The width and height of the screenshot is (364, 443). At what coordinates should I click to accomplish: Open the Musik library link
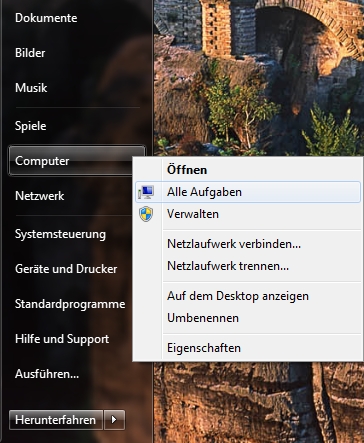pos(31,88)
